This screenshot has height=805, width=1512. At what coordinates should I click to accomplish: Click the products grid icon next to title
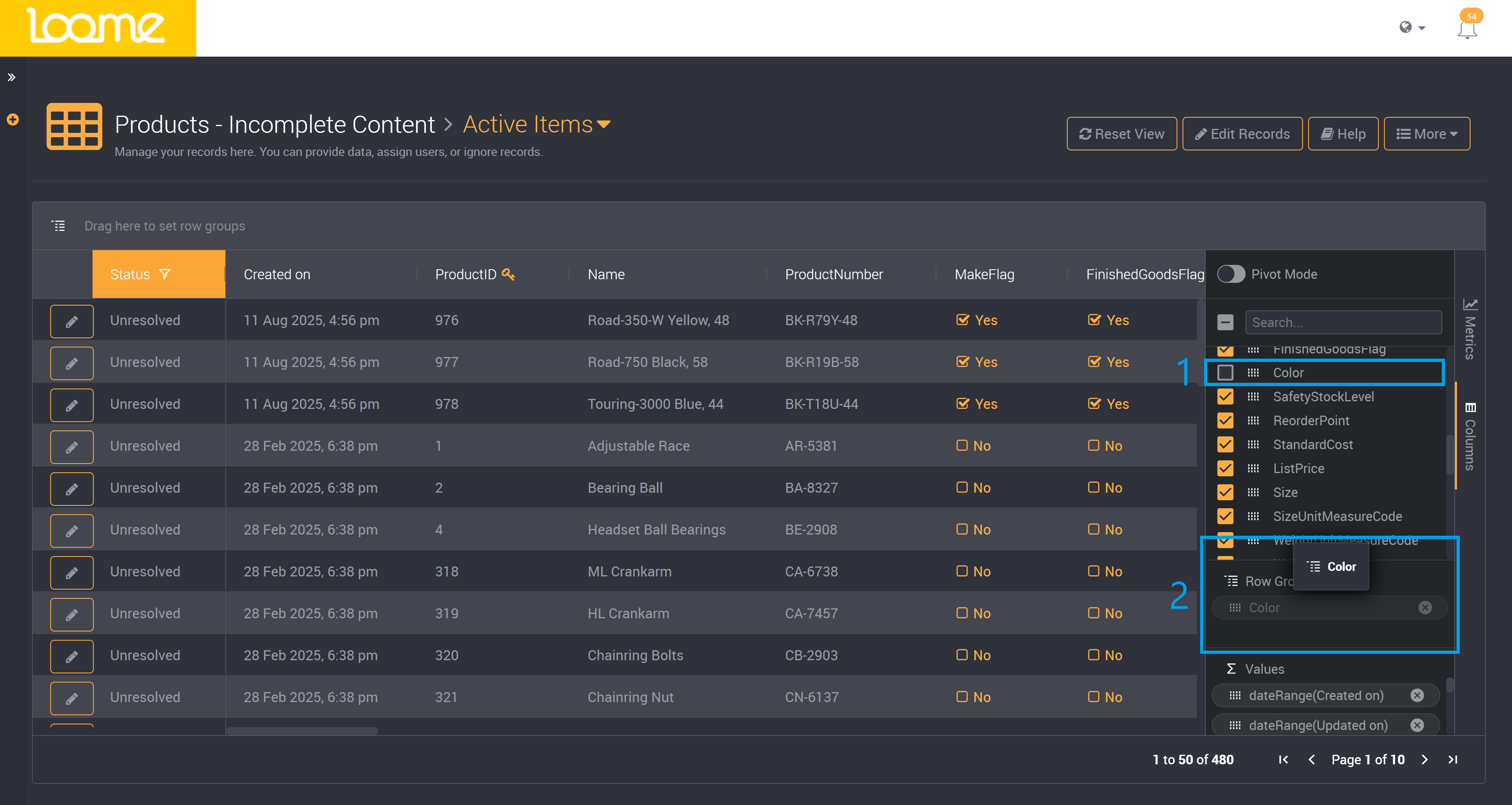74,127
